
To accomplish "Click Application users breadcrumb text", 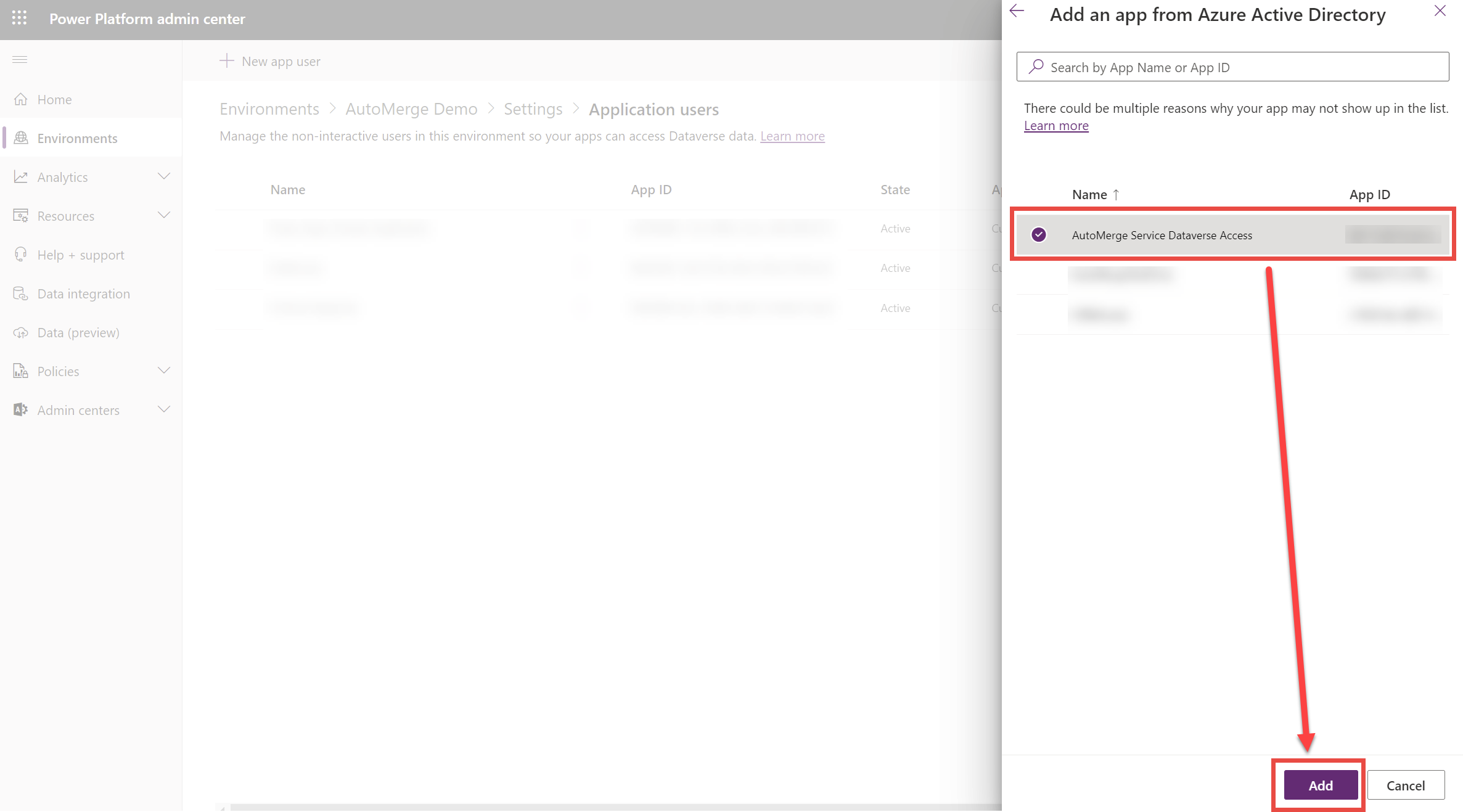I will [654, 109].
